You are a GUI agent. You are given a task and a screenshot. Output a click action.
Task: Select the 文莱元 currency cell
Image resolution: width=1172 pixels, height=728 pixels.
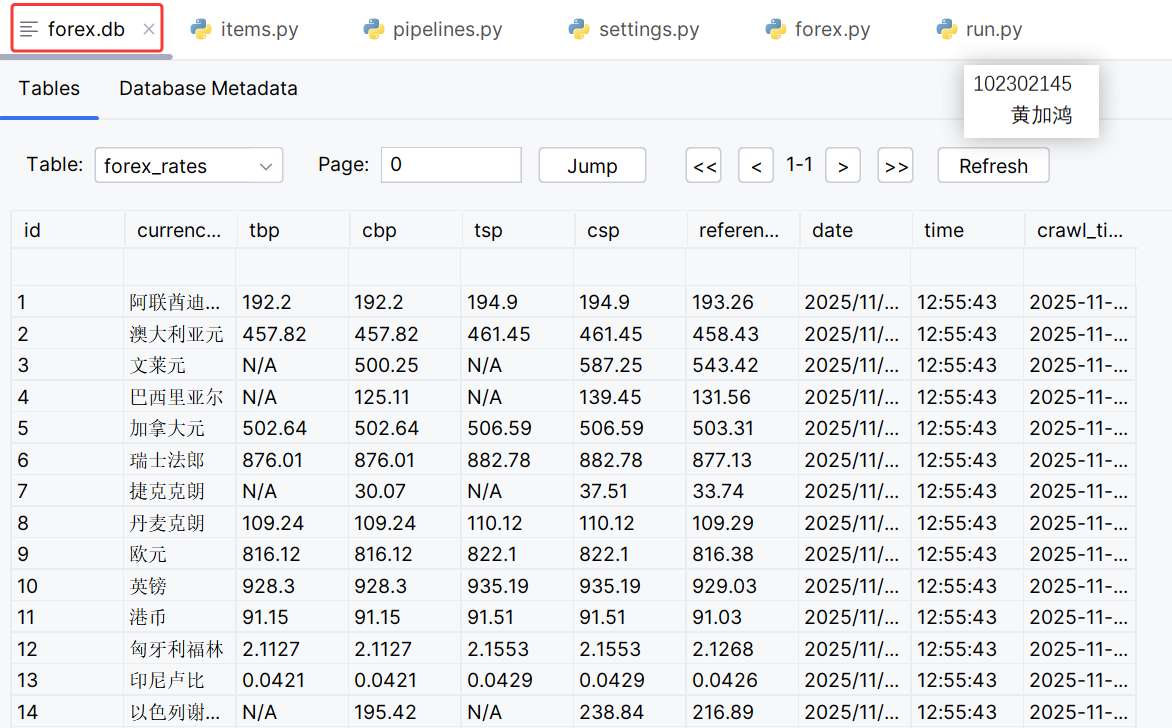(179, 365)
